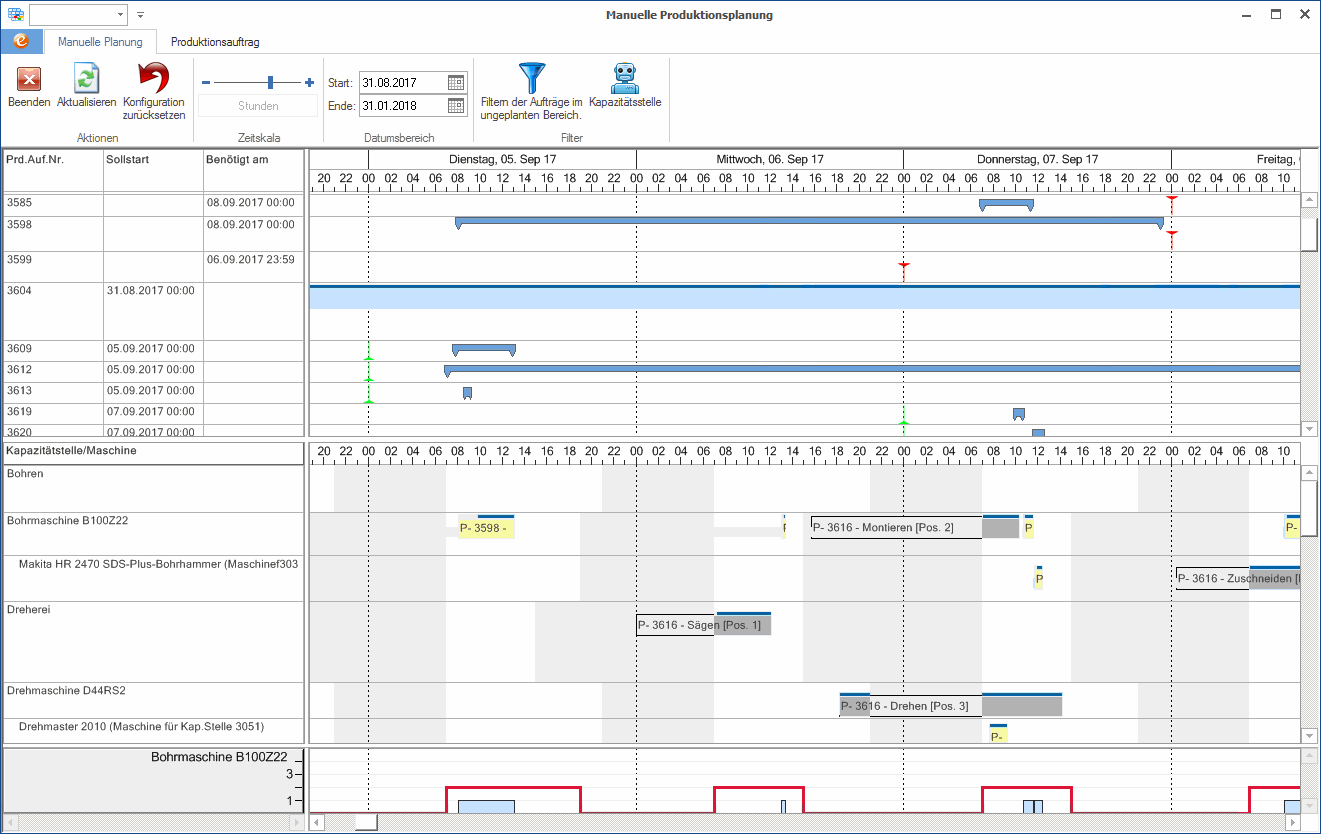Select the Manuelle Planung tab

pos(100,42)
